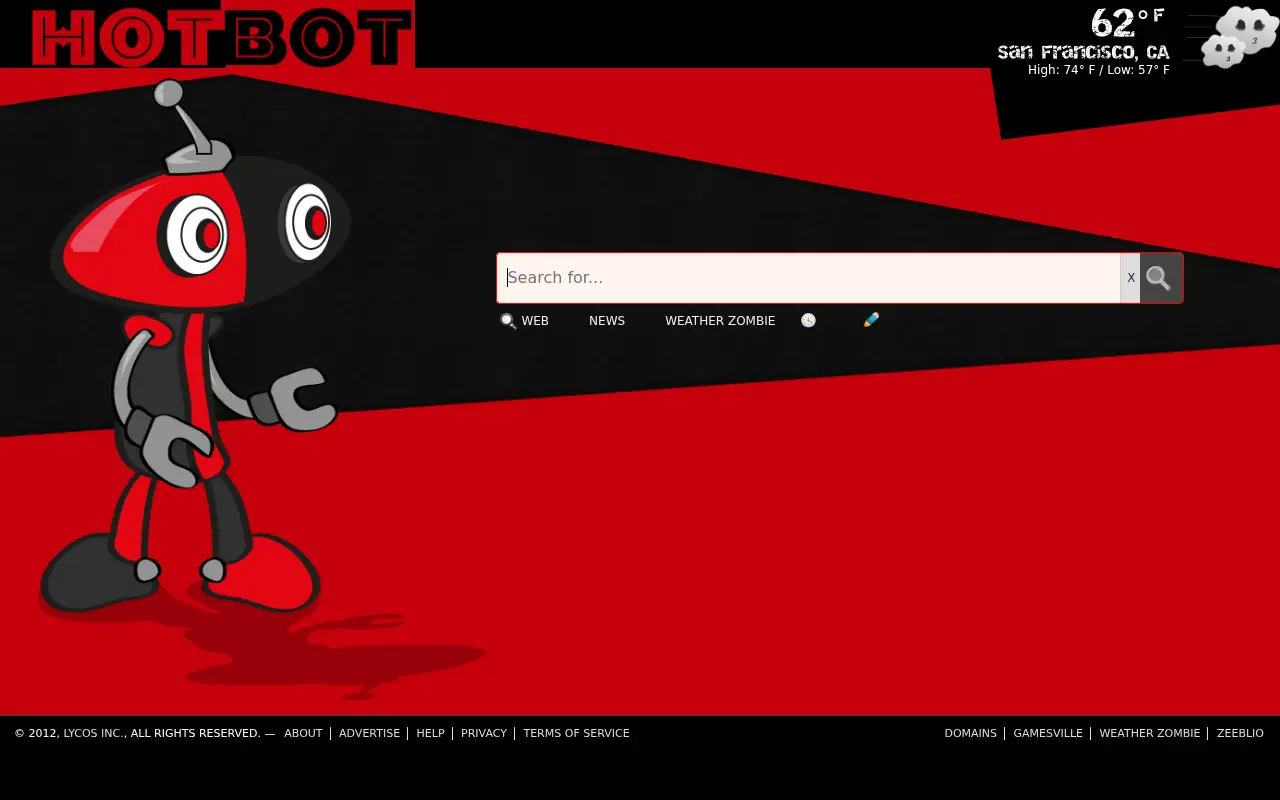Click the HotBot logo
The image size is (1280, 800).
[221, 37]
